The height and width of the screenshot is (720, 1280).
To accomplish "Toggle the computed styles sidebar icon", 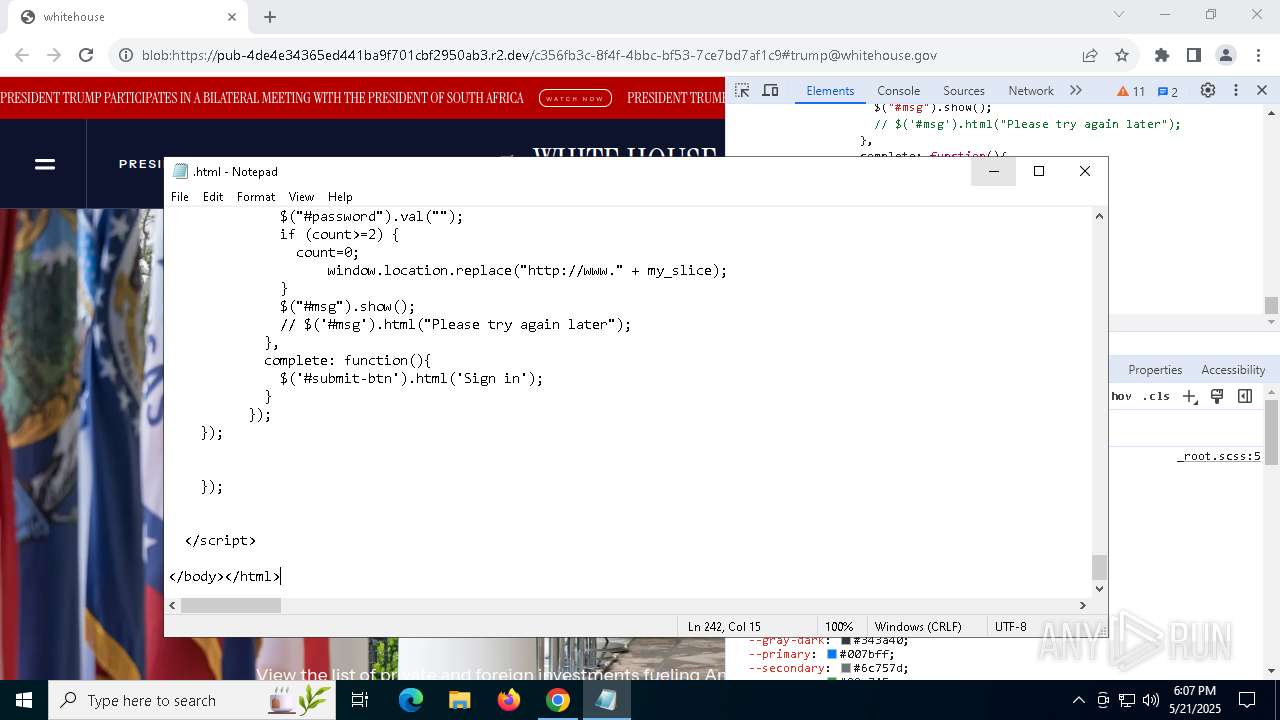I will (x=1245, y=396).
